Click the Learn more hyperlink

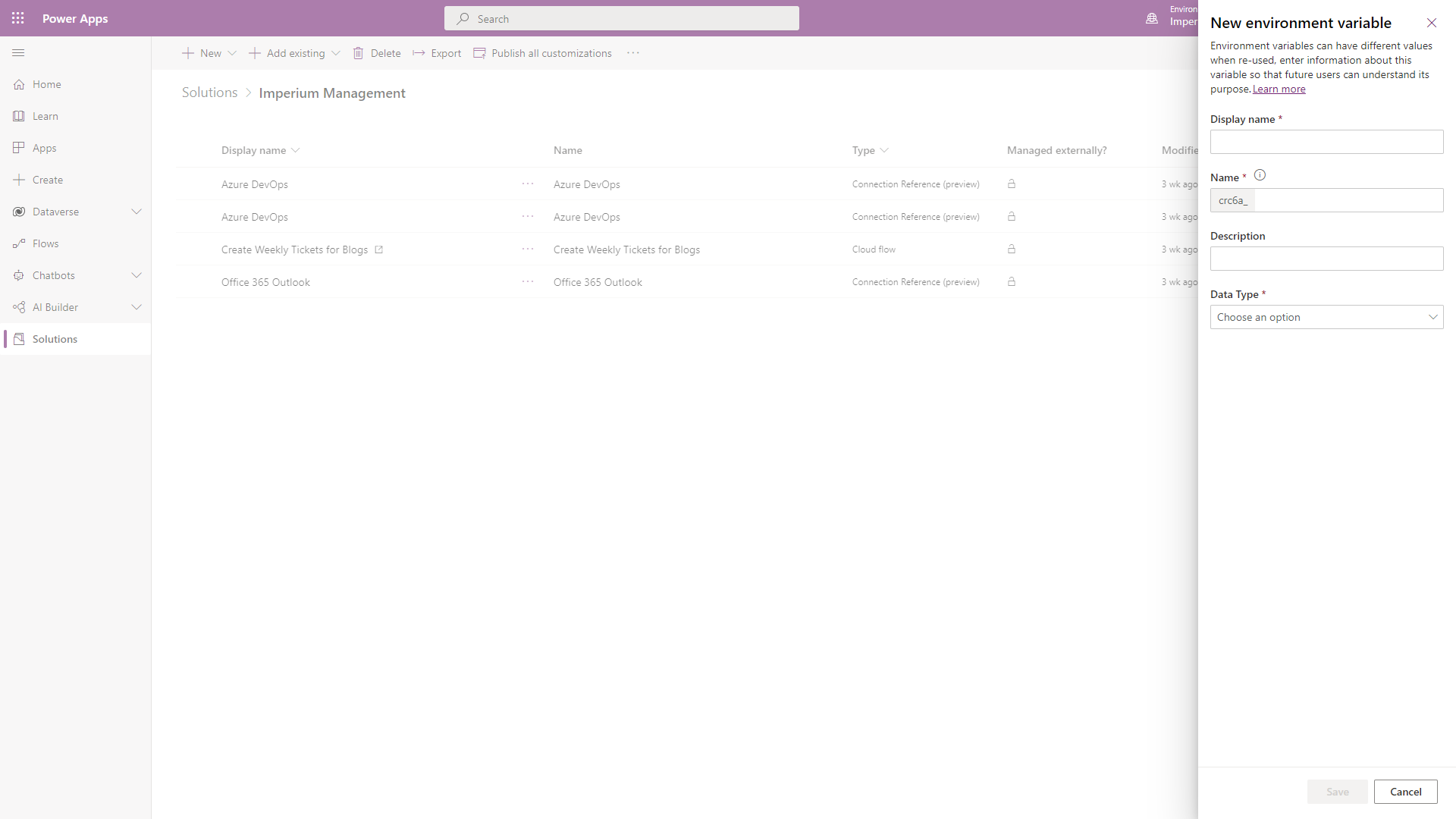(1279, 89)
